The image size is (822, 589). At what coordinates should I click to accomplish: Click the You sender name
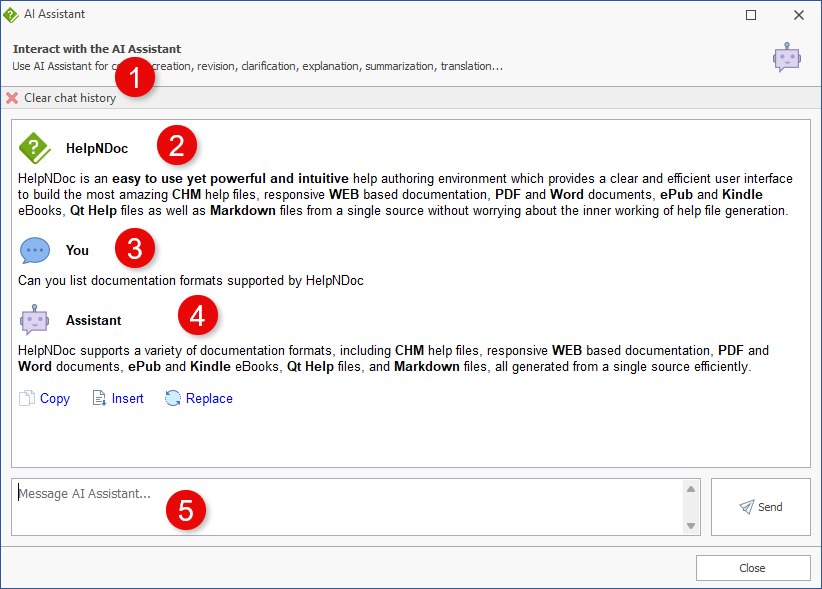click(x=77, y=250)
